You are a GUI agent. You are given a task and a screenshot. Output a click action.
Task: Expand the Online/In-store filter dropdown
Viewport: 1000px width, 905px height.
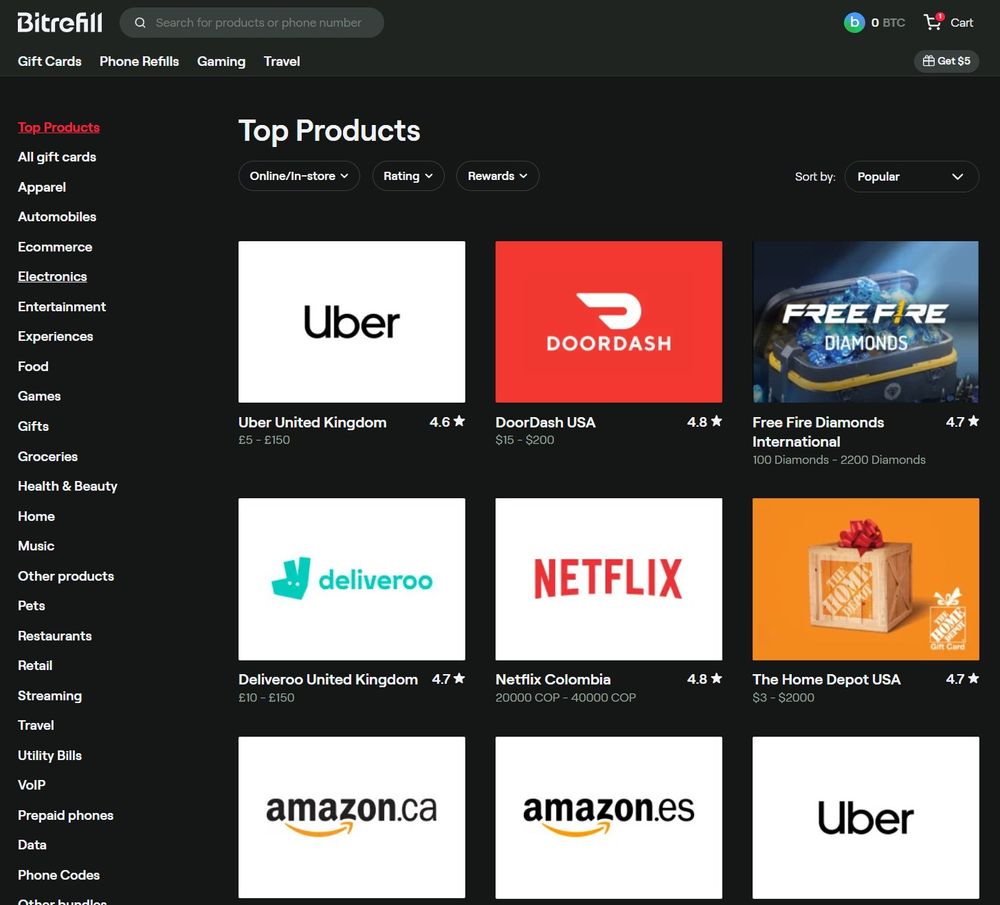(299, 176)
